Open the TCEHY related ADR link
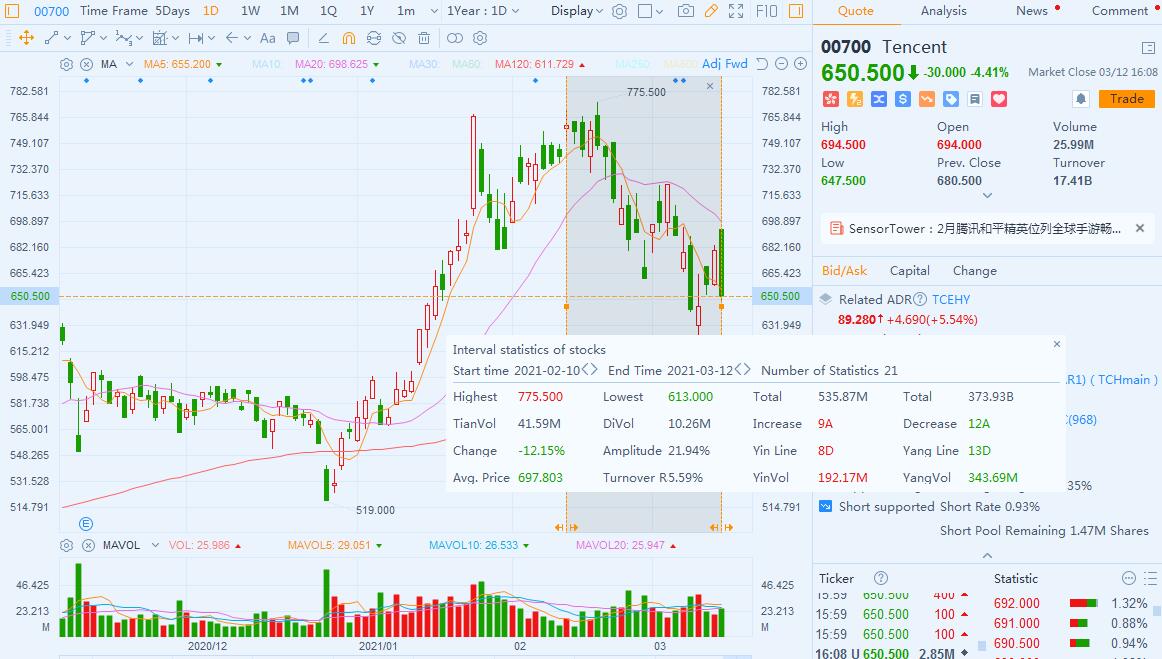Image resolution: width=1162 pixels, height=659 pixels. 950,299
